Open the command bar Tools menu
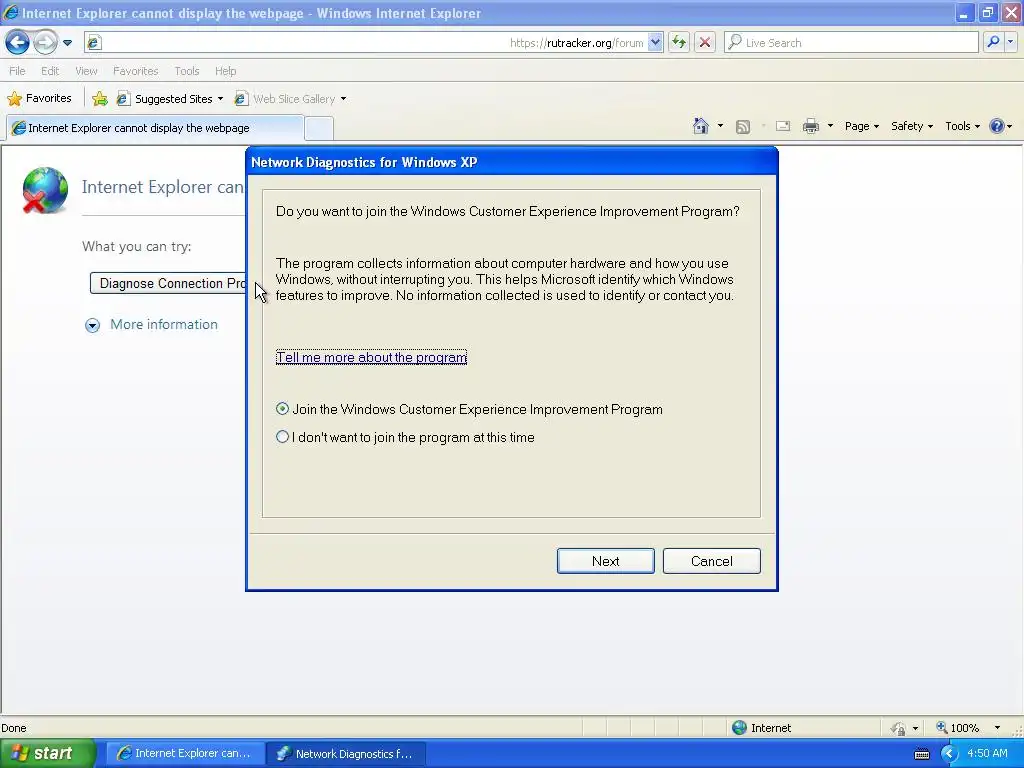Screen dimensions: 1024x768 point(962,126)
